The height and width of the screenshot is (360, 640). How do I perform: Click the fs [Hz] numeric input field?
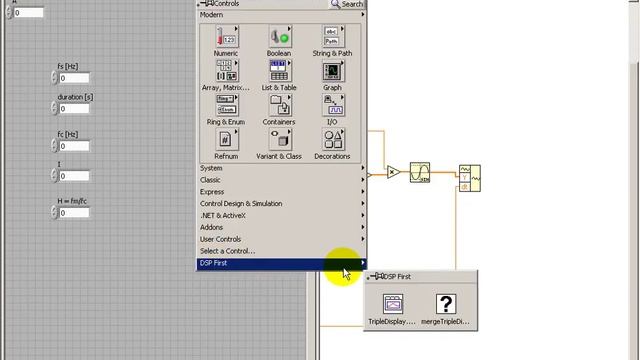tap(74, 78)
